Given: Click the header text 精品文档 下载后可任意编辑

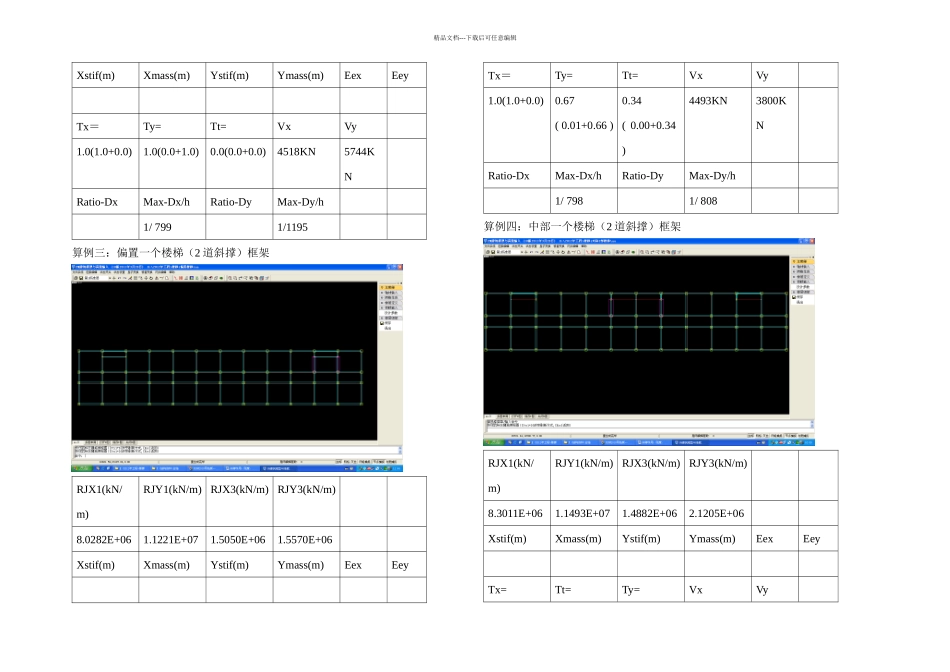Looking at the screenshot, I should coord(475,38).
